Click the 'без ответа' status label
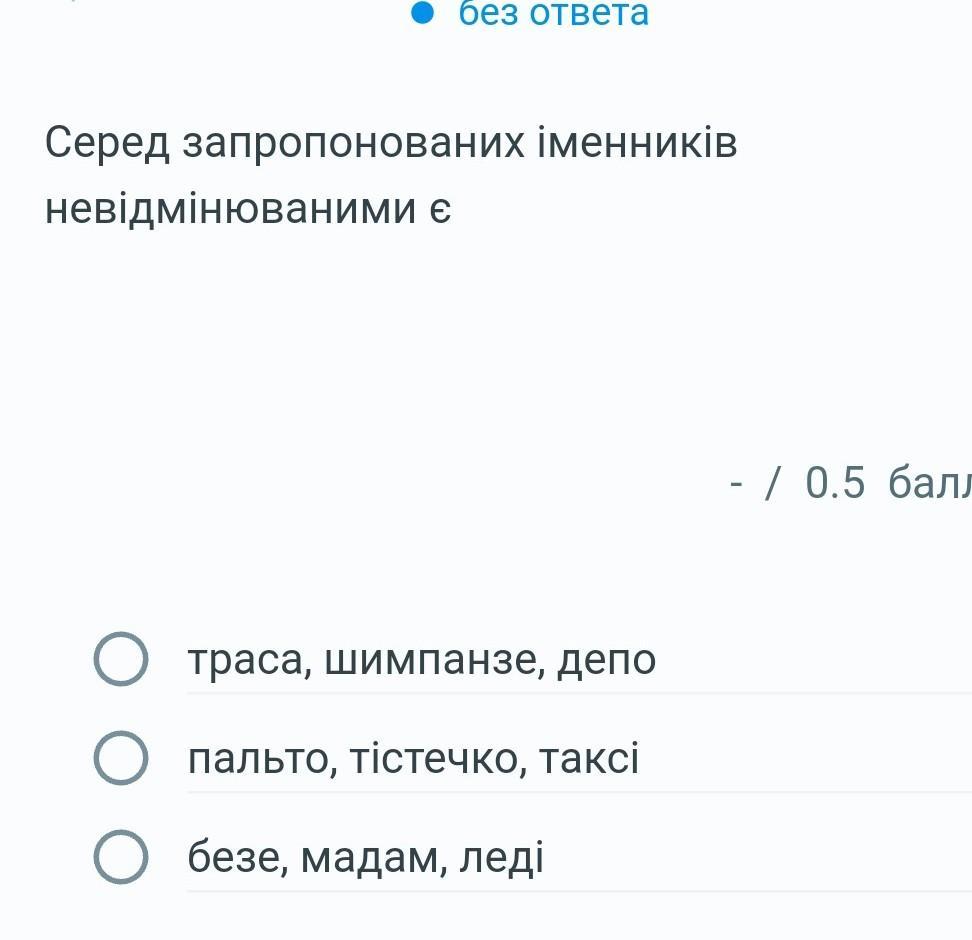972x940 pixels. (x=554, y=13)
